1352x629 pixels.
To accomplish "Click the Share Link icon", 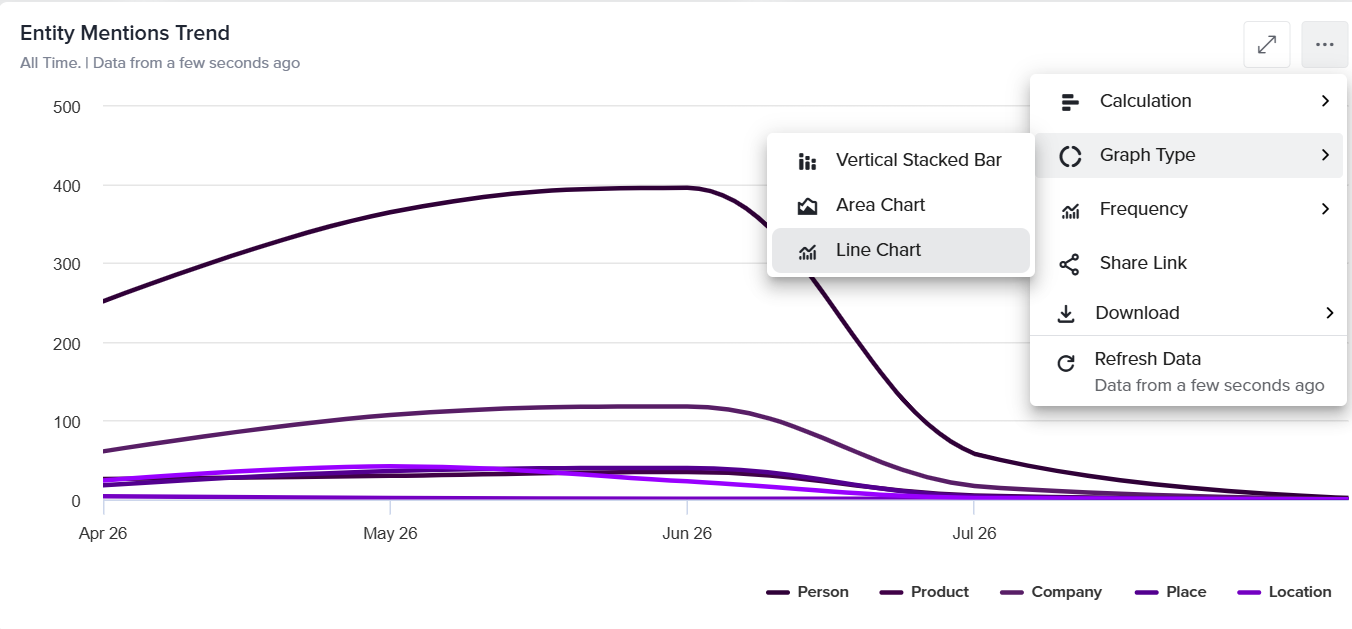I will [1069, 264].
